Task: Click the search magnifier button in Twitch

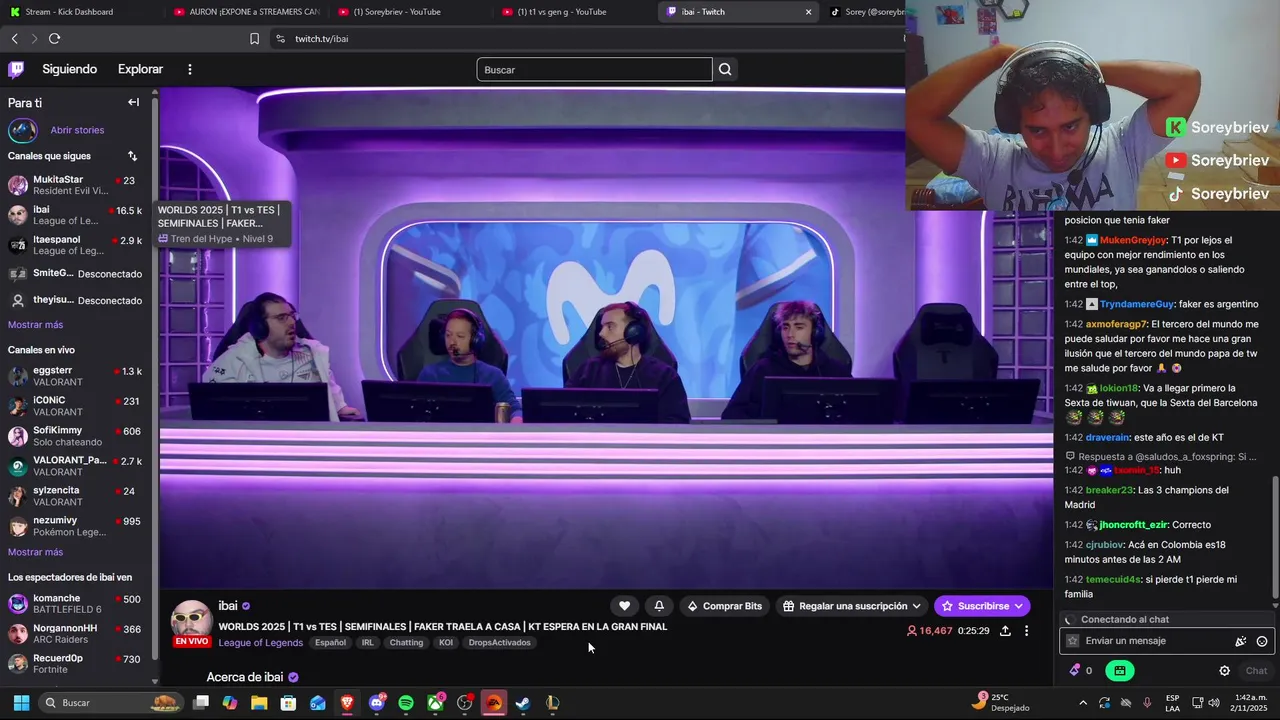Action: (726, 69)
